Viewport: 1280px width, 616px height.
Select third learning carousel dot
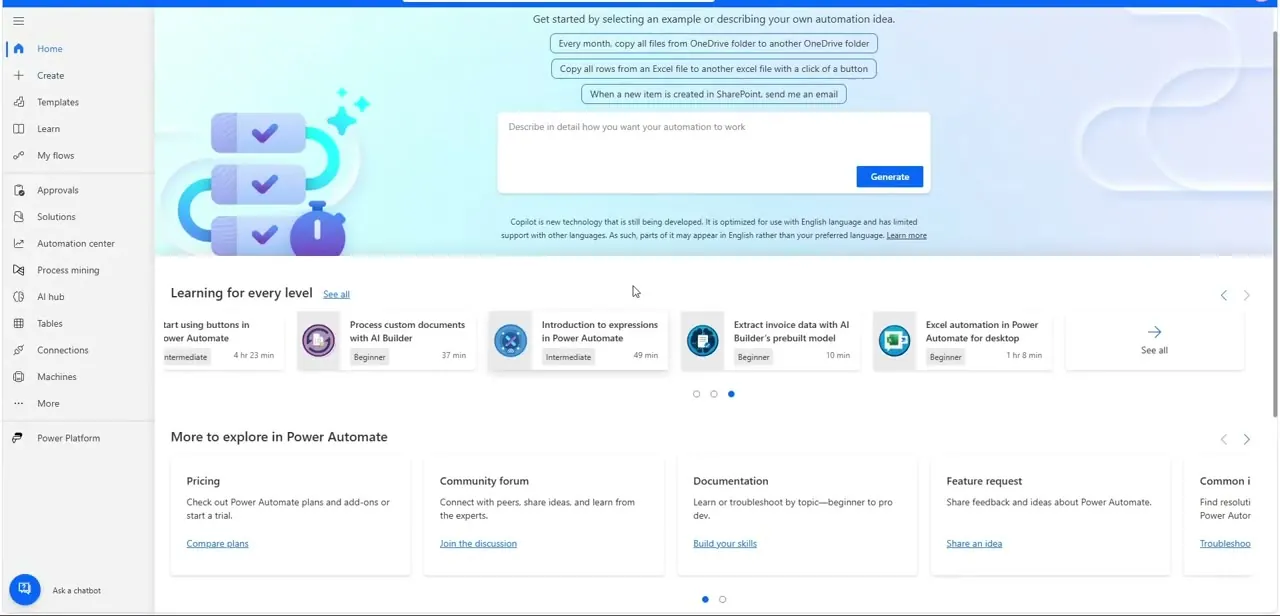(x=731, y=394)
